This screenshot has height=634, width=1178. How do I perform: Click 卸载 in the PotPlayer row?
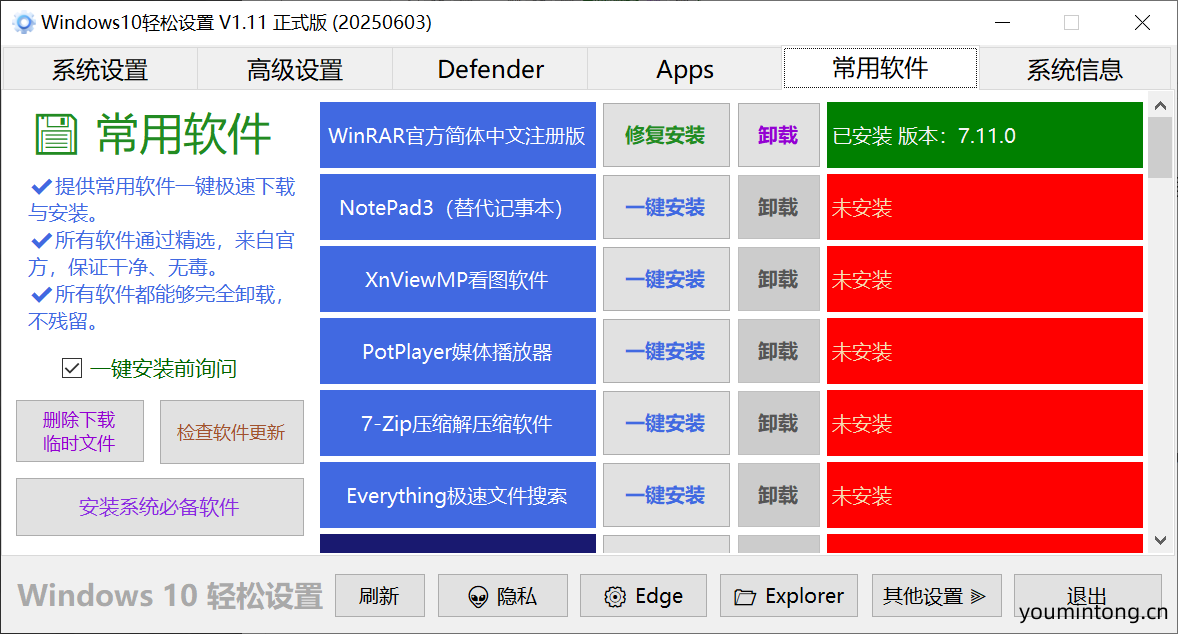(x=778, y=352)
